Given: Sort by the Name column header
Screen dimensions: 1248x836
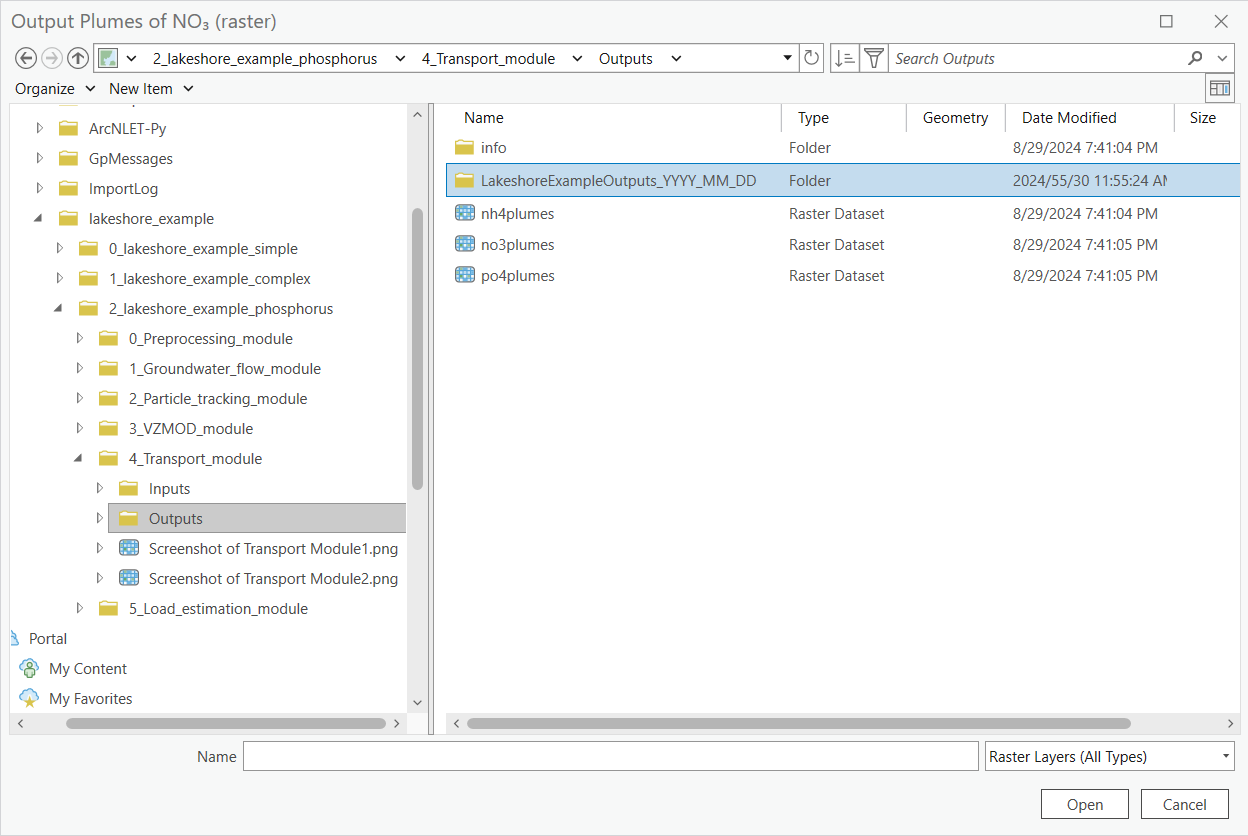Looking at the screenshot, I should pos(484,117).
